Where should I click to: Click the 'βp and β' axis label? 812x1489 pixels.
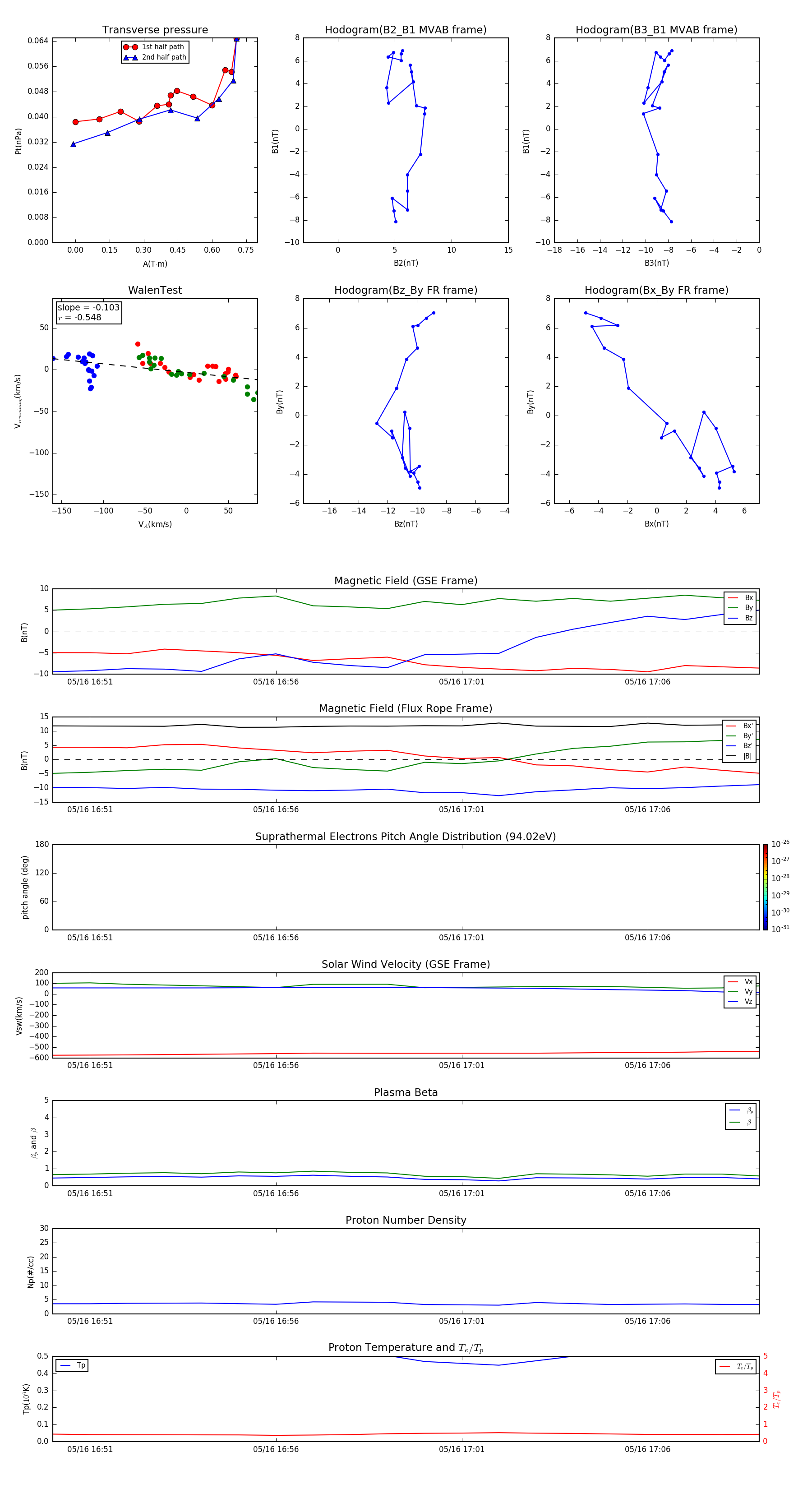(33, 1143)
